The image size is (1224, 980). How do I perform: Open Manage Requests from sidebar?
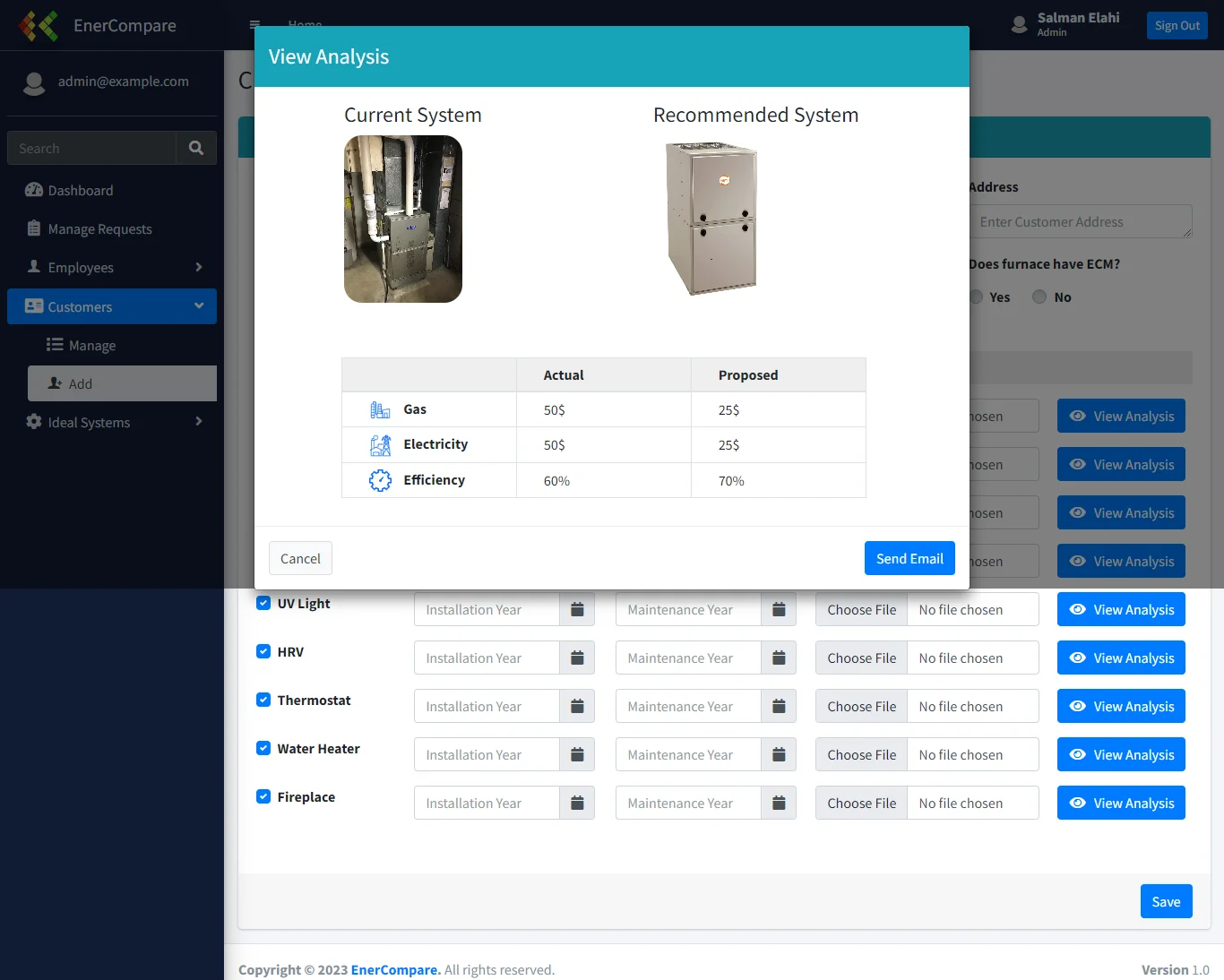(99, 229)
